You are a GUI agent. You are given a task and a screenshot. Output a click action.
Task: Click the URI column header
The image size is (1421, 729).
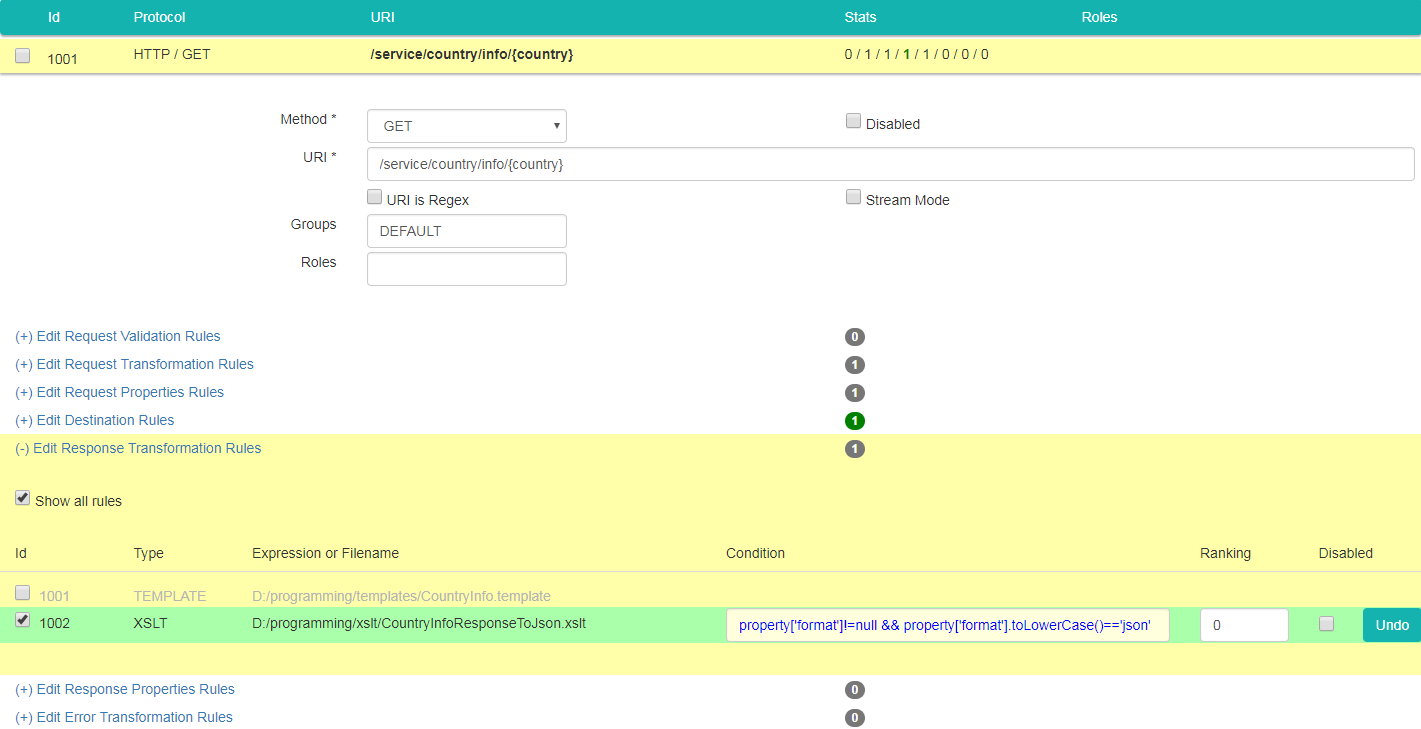click(383, 17)
